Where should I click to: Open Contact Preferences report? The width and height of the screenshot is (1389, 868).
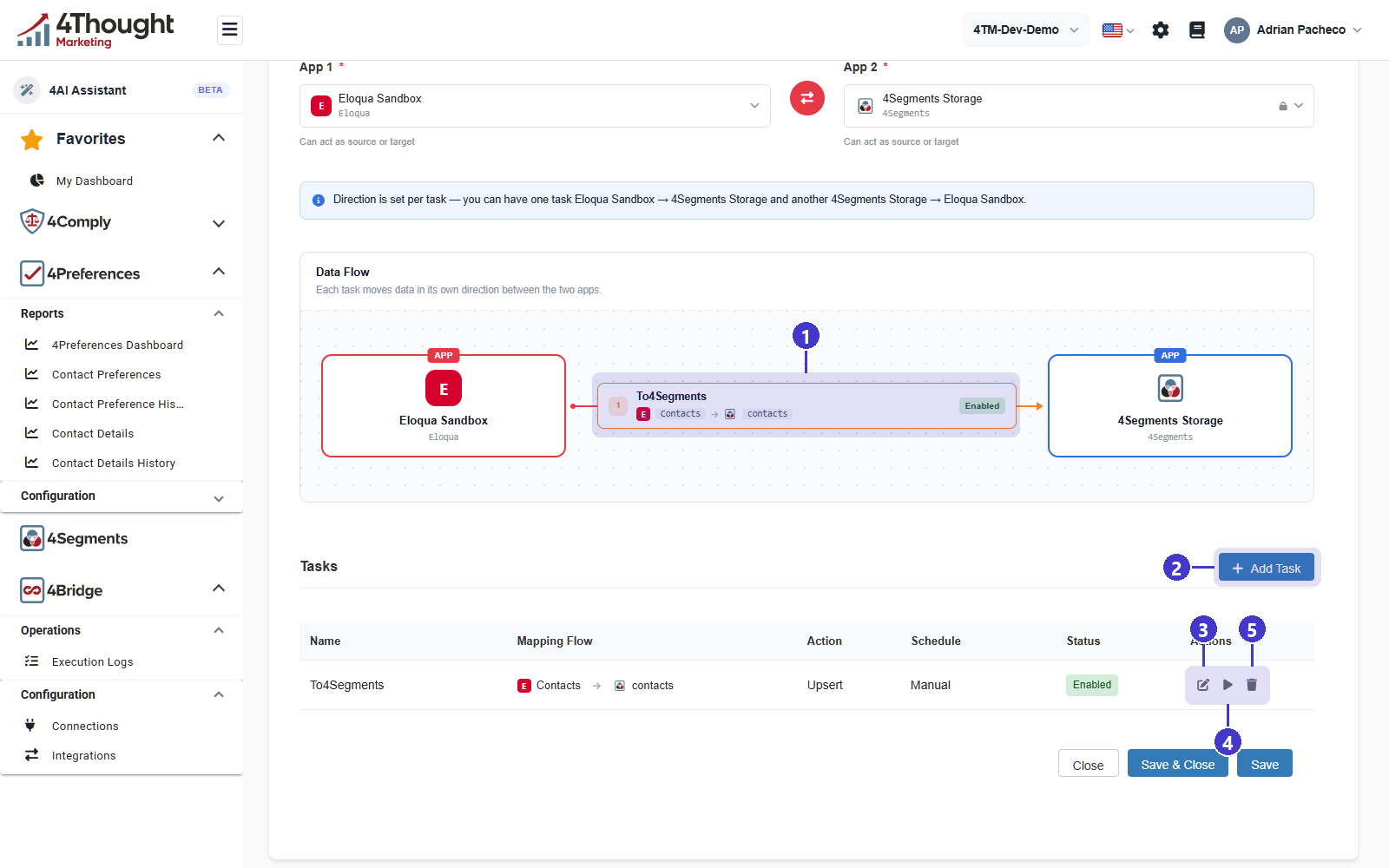point(106,374)
